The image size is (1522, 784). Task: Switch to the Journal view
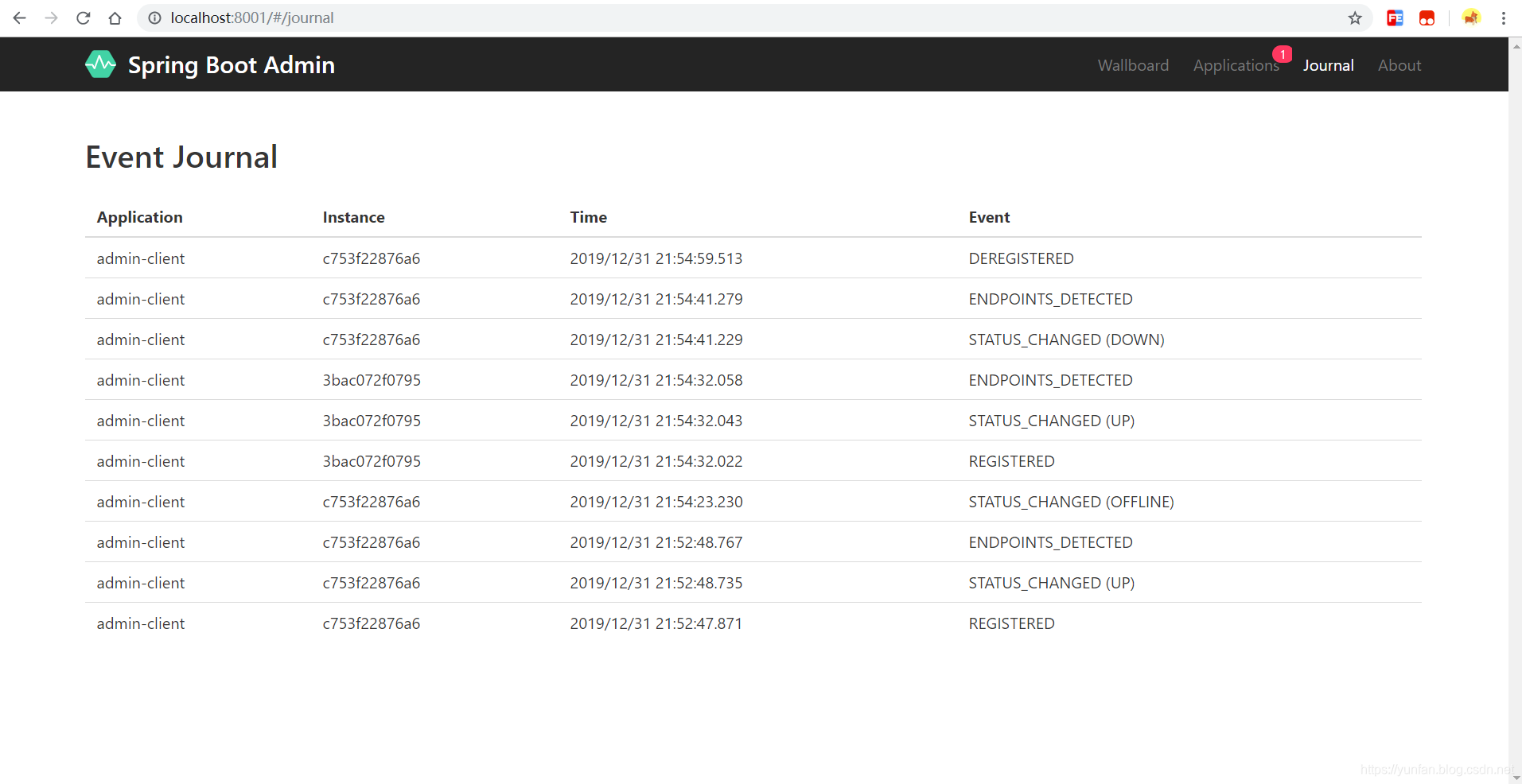pyautogui.click(x=1328, y=65)
